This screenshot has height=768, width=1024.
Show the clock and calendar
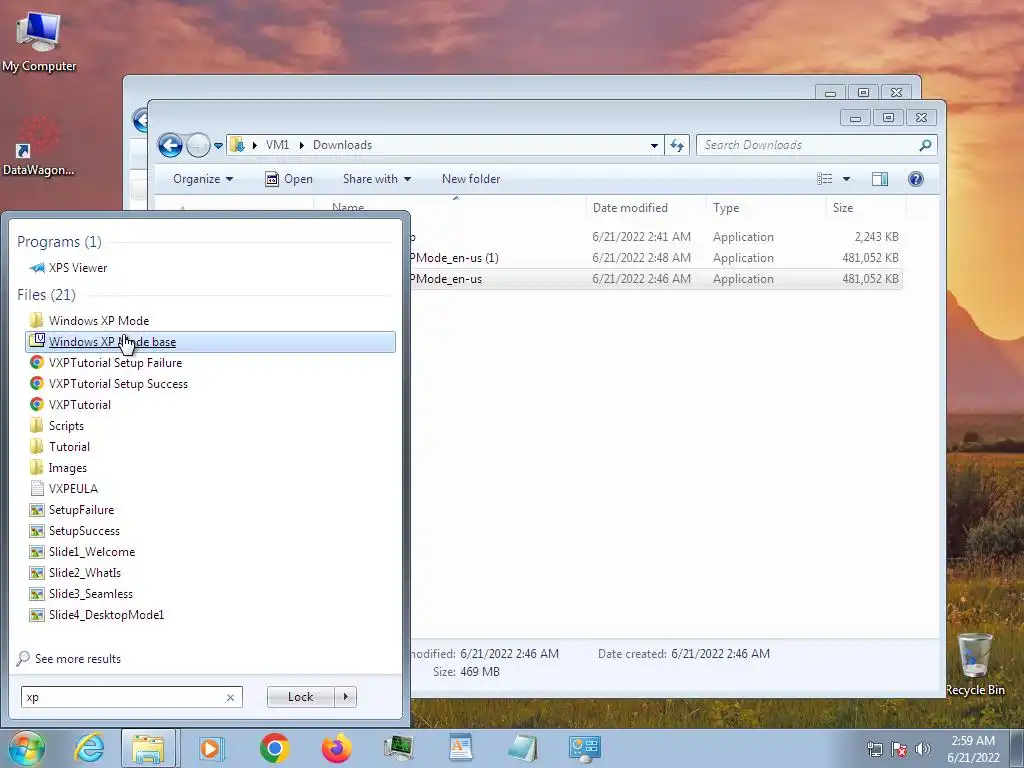(973, 749)
